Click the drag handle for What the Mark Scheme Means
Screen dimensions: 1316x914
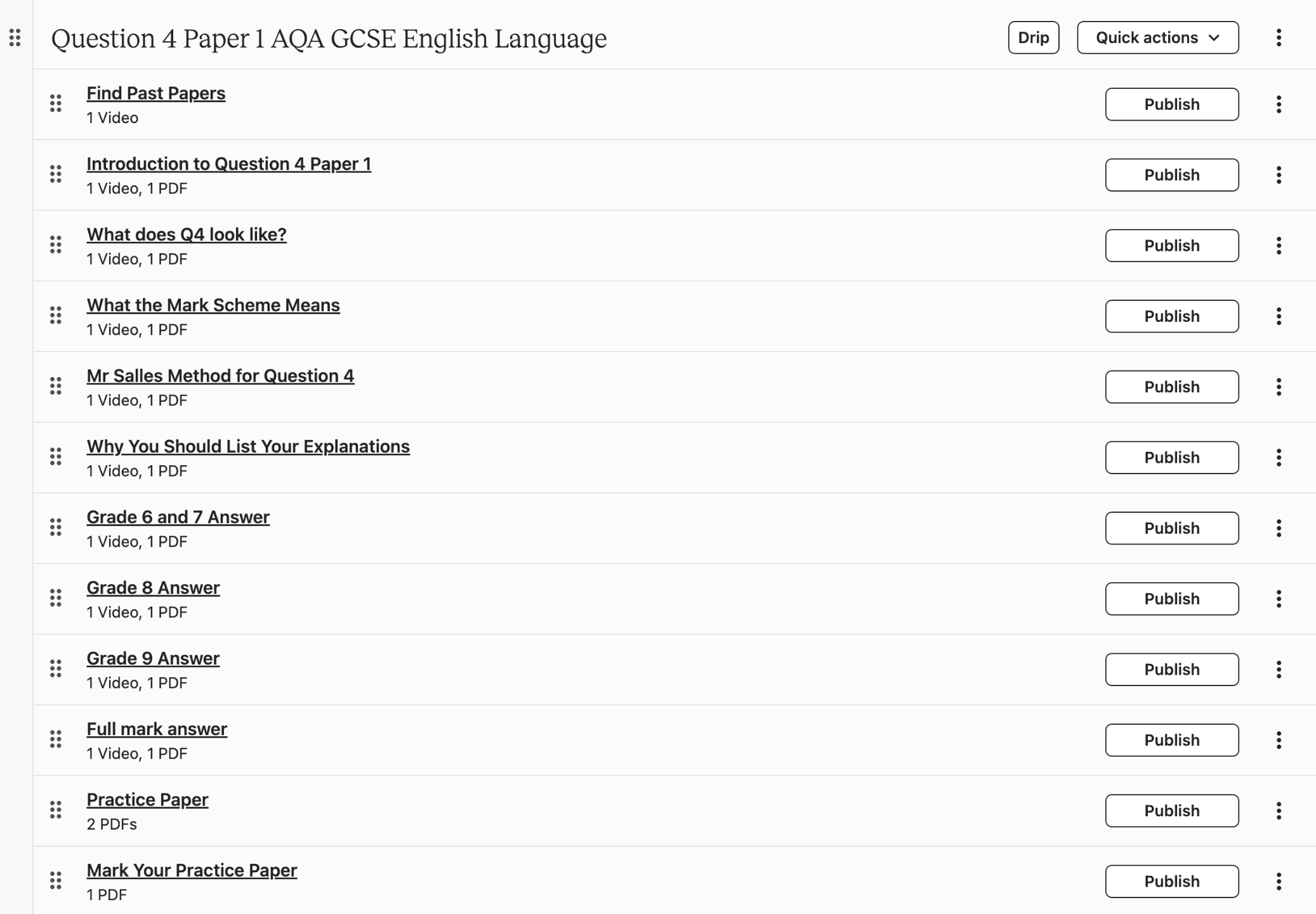tap(56, 315)
